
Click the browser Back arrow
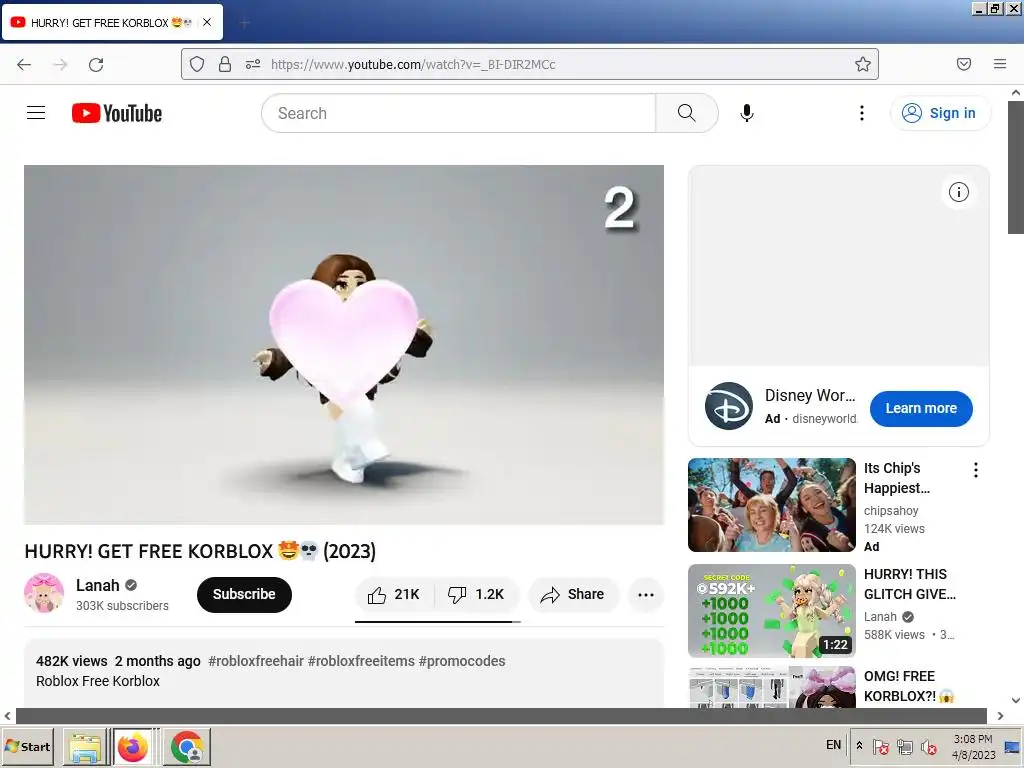[24, 64]
